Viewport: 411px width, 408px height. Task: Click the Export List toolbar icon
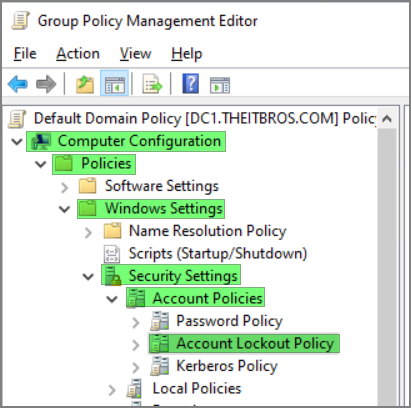[152, 84]
